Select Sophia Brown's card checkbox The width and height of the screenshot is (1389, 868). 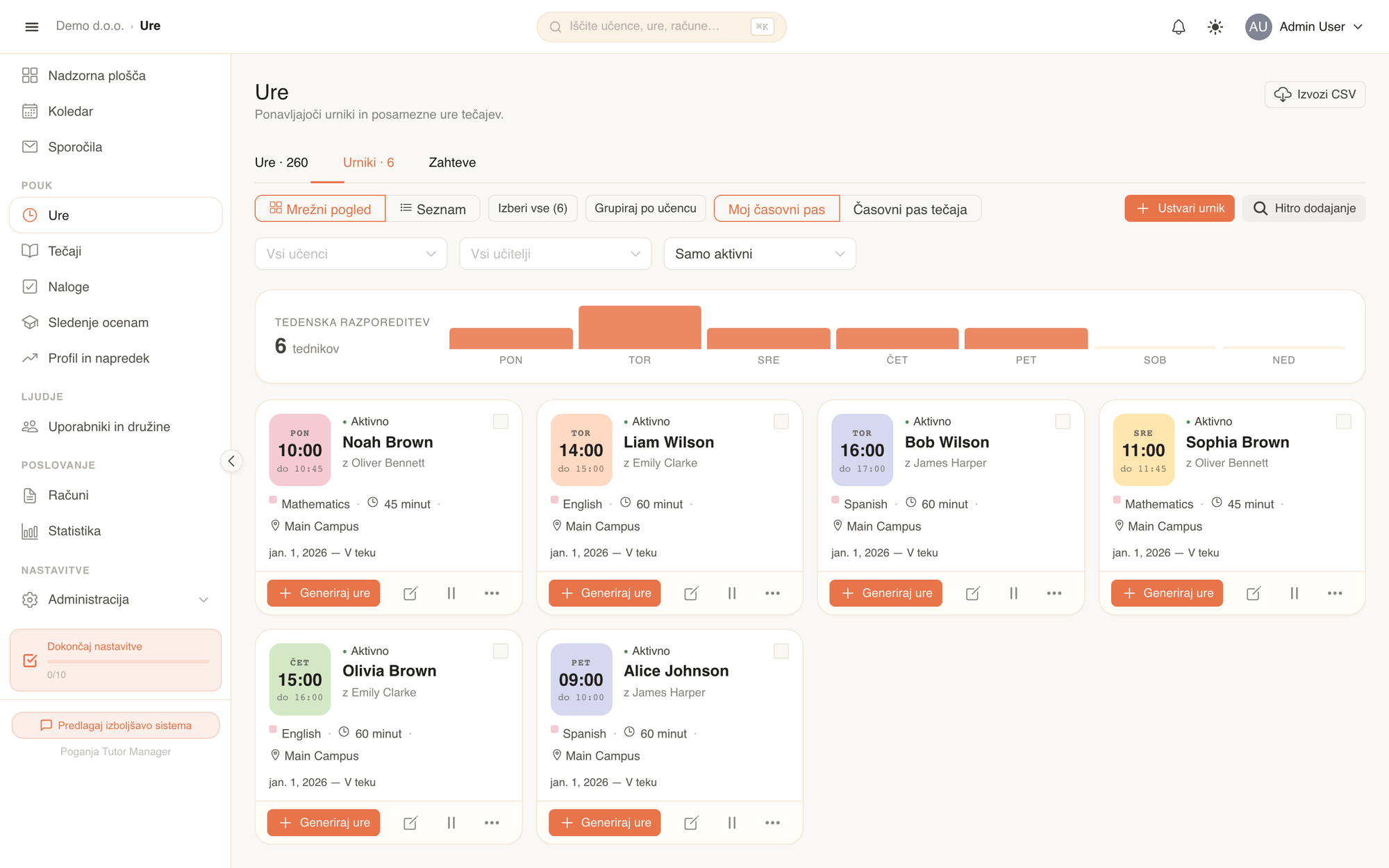pos(1344,422)
